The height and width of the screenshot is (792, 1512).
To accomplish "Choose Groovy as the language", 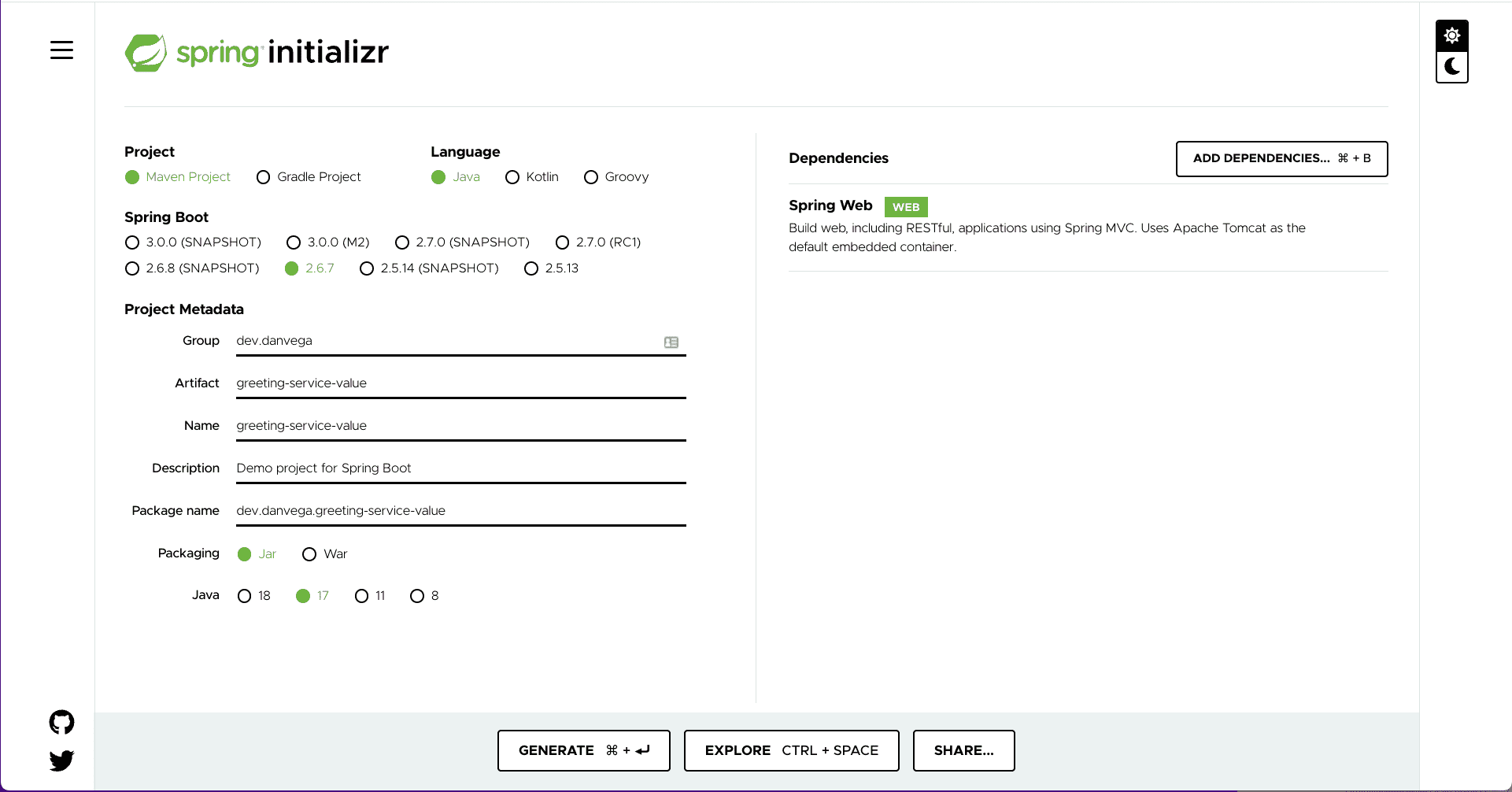I will click(591, 177).
